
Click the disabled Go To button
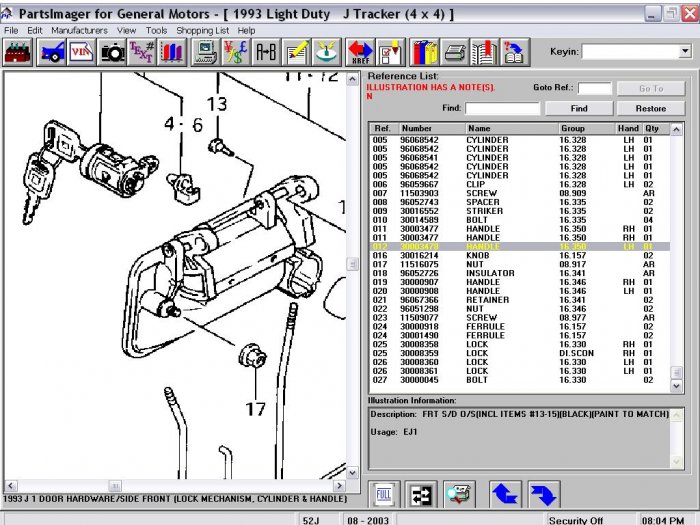click(x=650, y=88)
